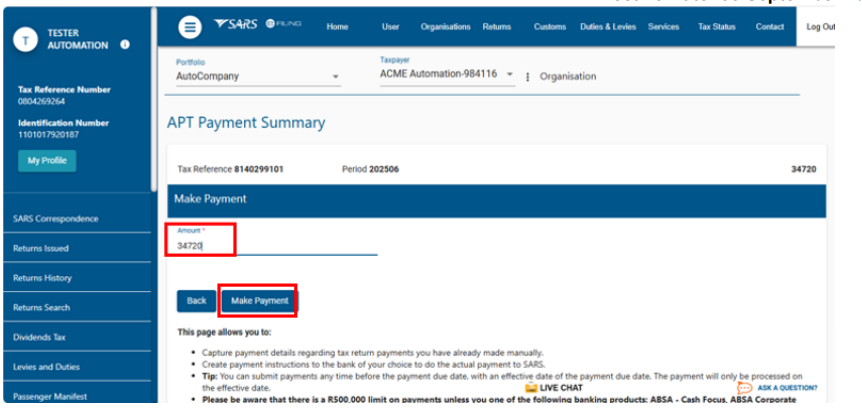Click the SARS logo in header
The height and width of the screenshot is (413, 862).
tap(236, 25)
